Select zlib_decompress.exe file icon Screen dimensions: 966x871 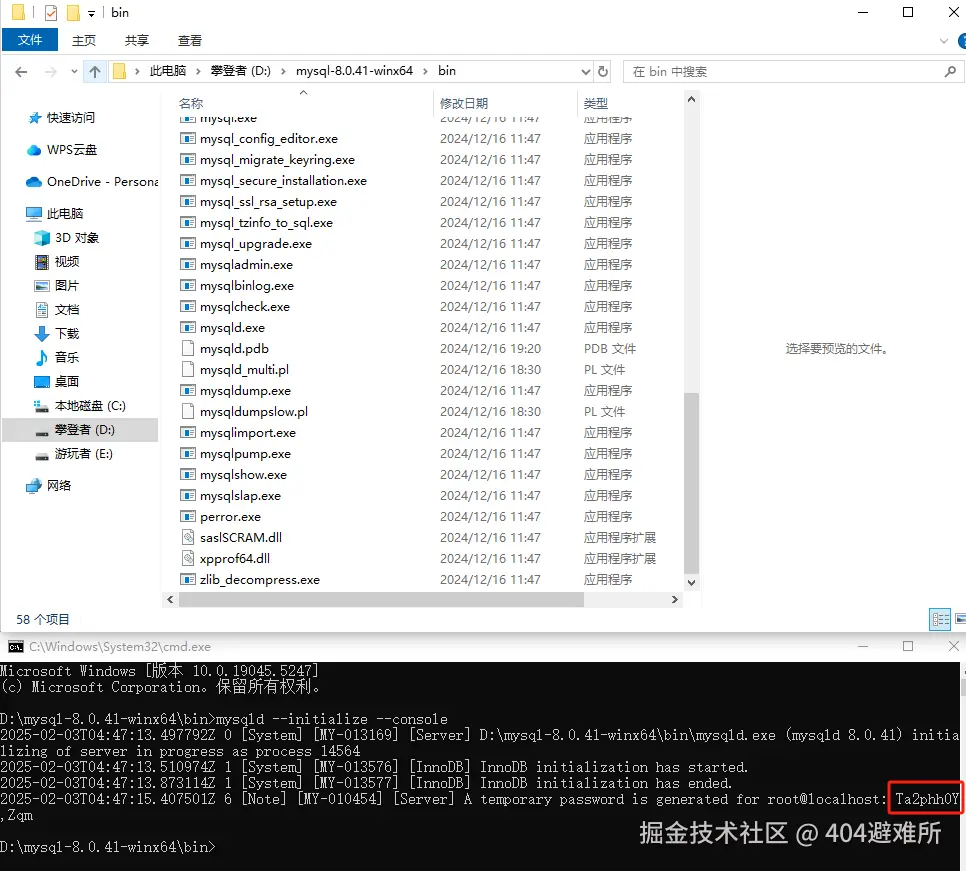point(188,579)
